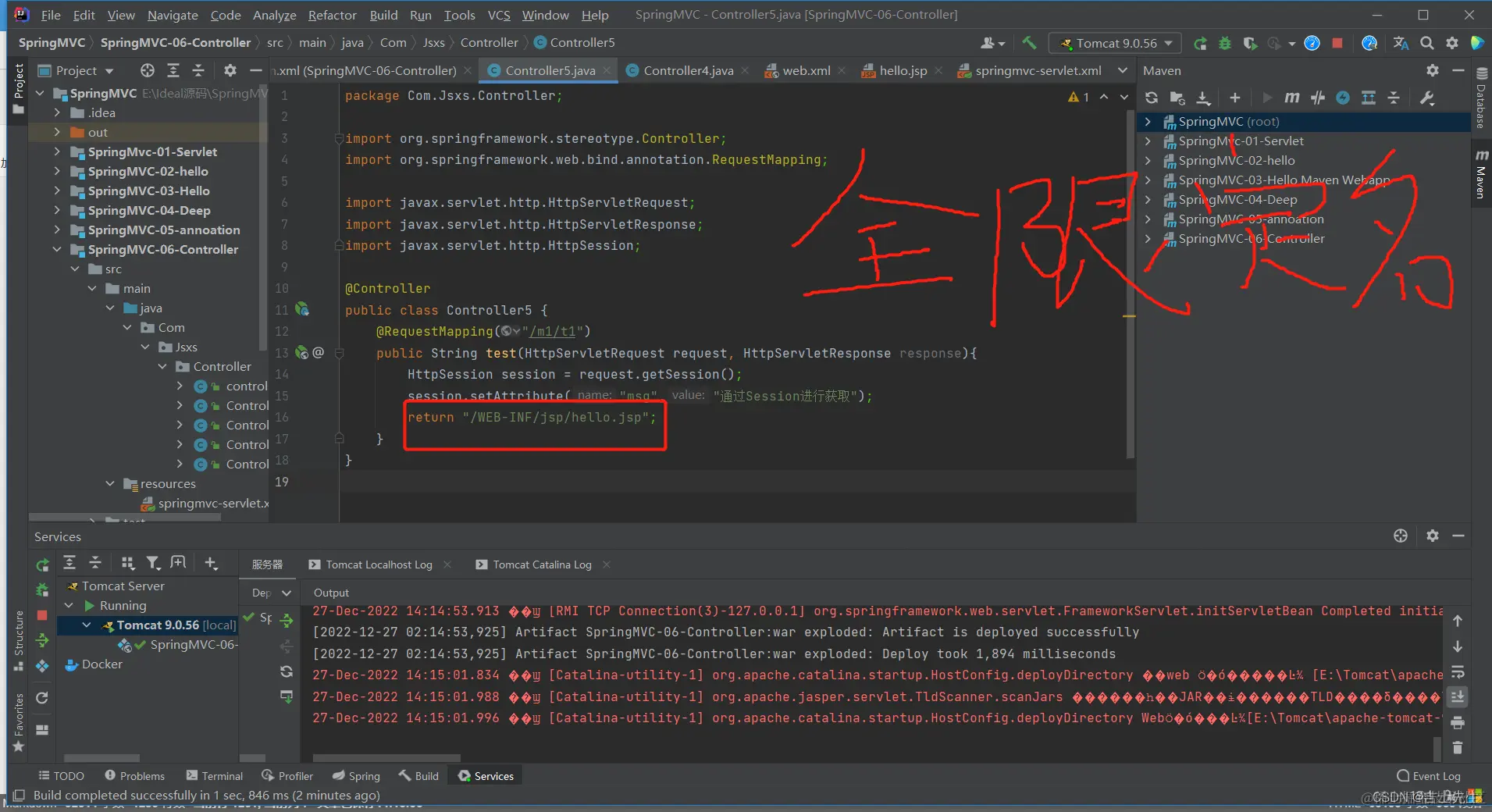The height and width of the screenshot is (812, 1492).
Task: Open the Tomcat Catalina Log tab
Action: pos(542,564)
